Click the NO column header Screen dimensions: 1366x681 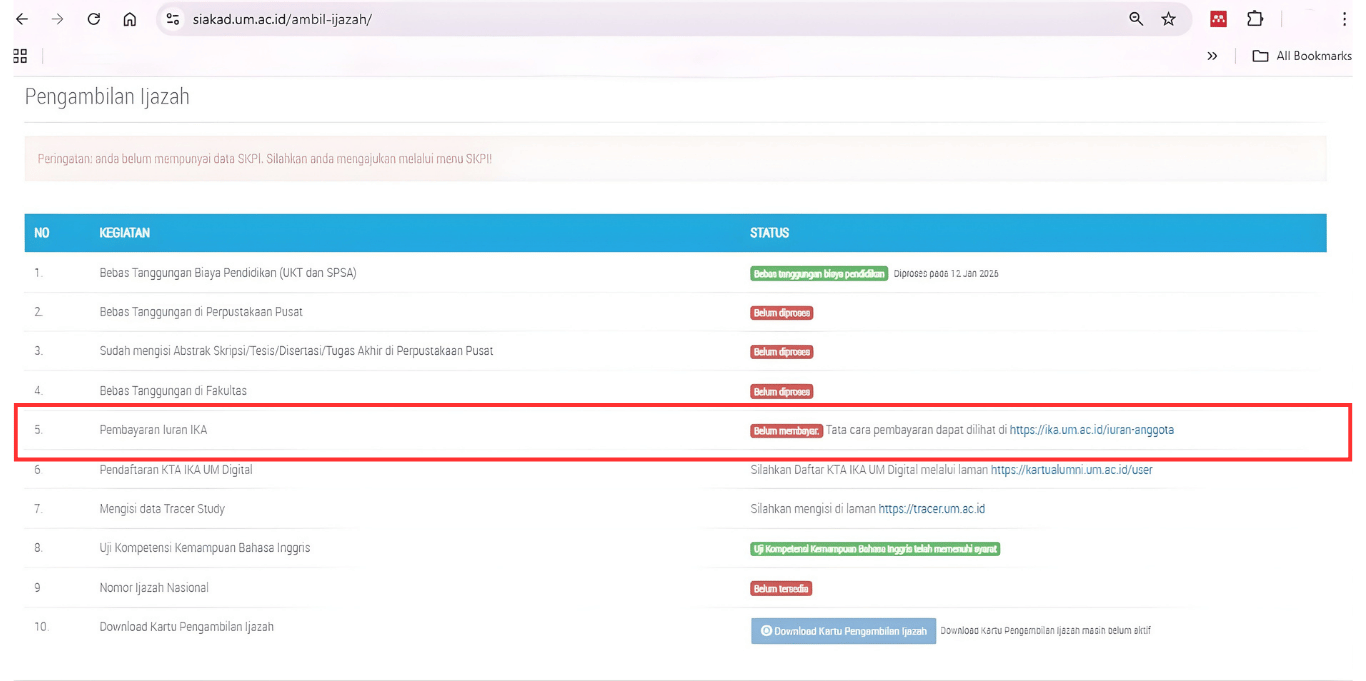tap(41, 233)
